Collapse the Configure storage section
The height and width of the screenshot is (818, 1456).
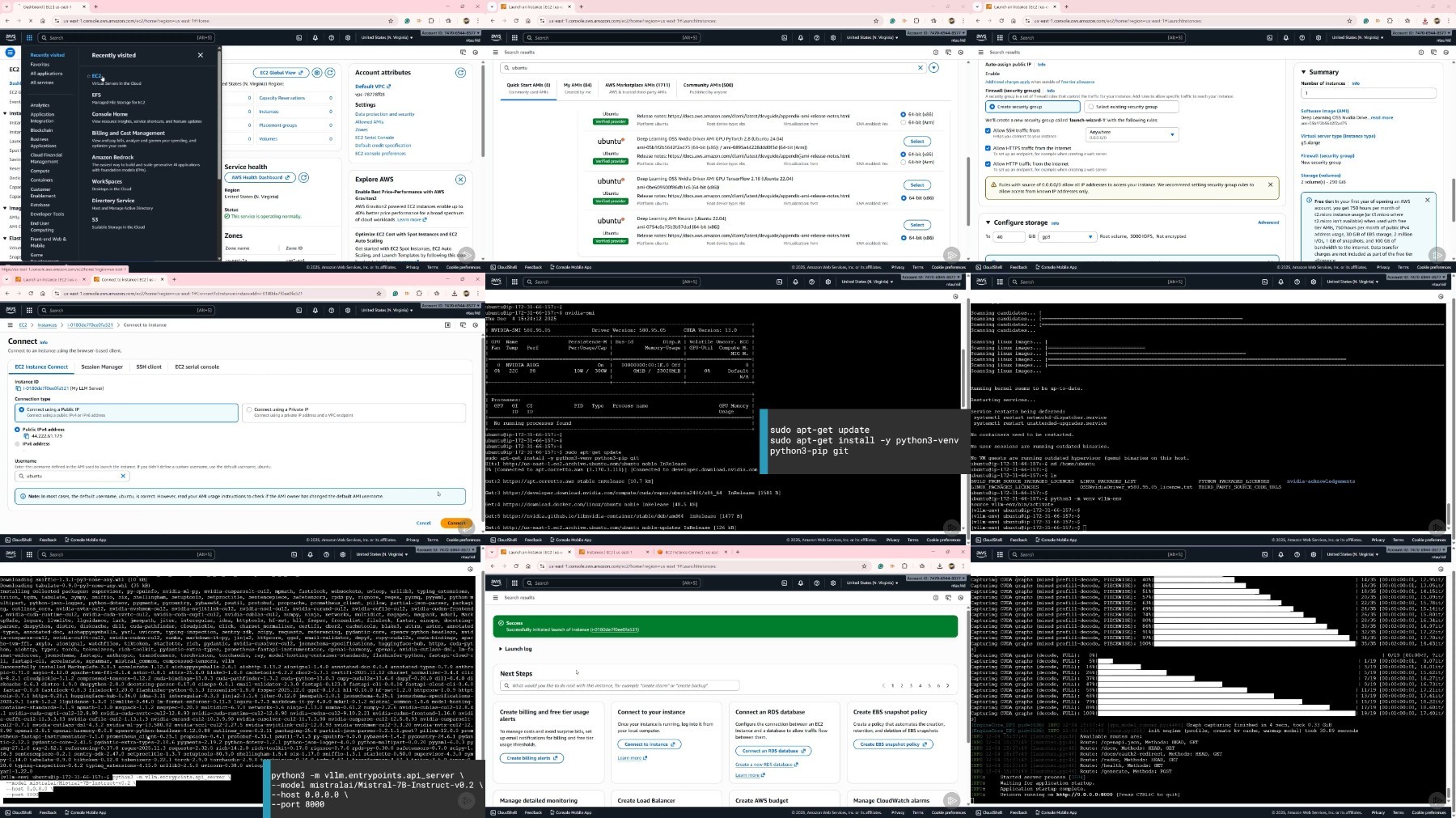coord(988,223)
